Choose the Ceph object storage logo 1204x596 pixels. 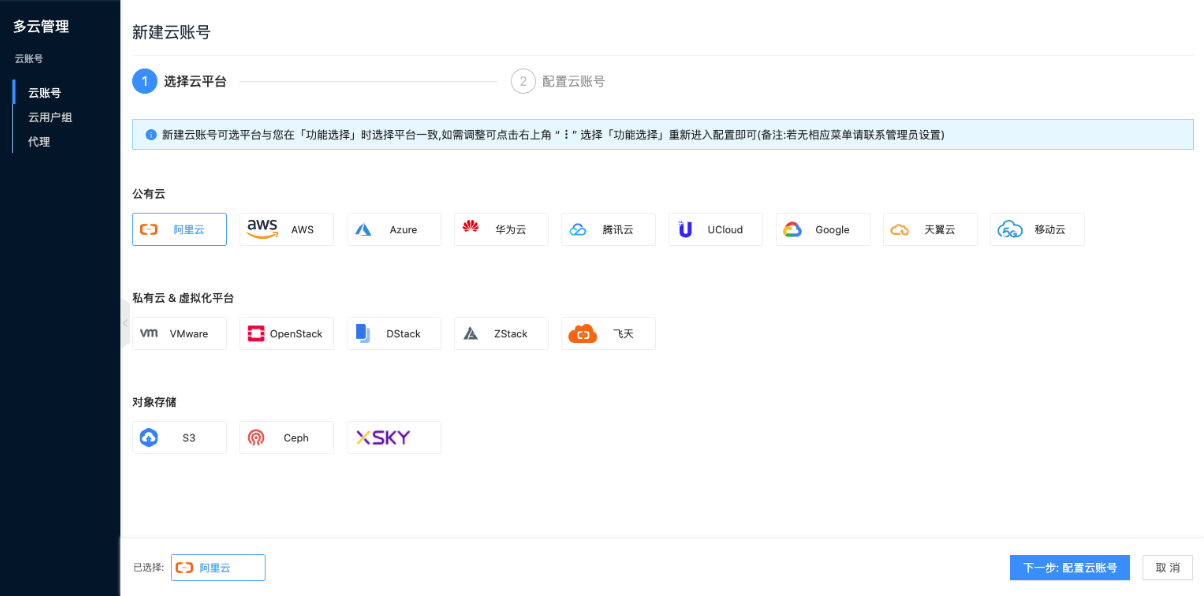coord(256,437)
